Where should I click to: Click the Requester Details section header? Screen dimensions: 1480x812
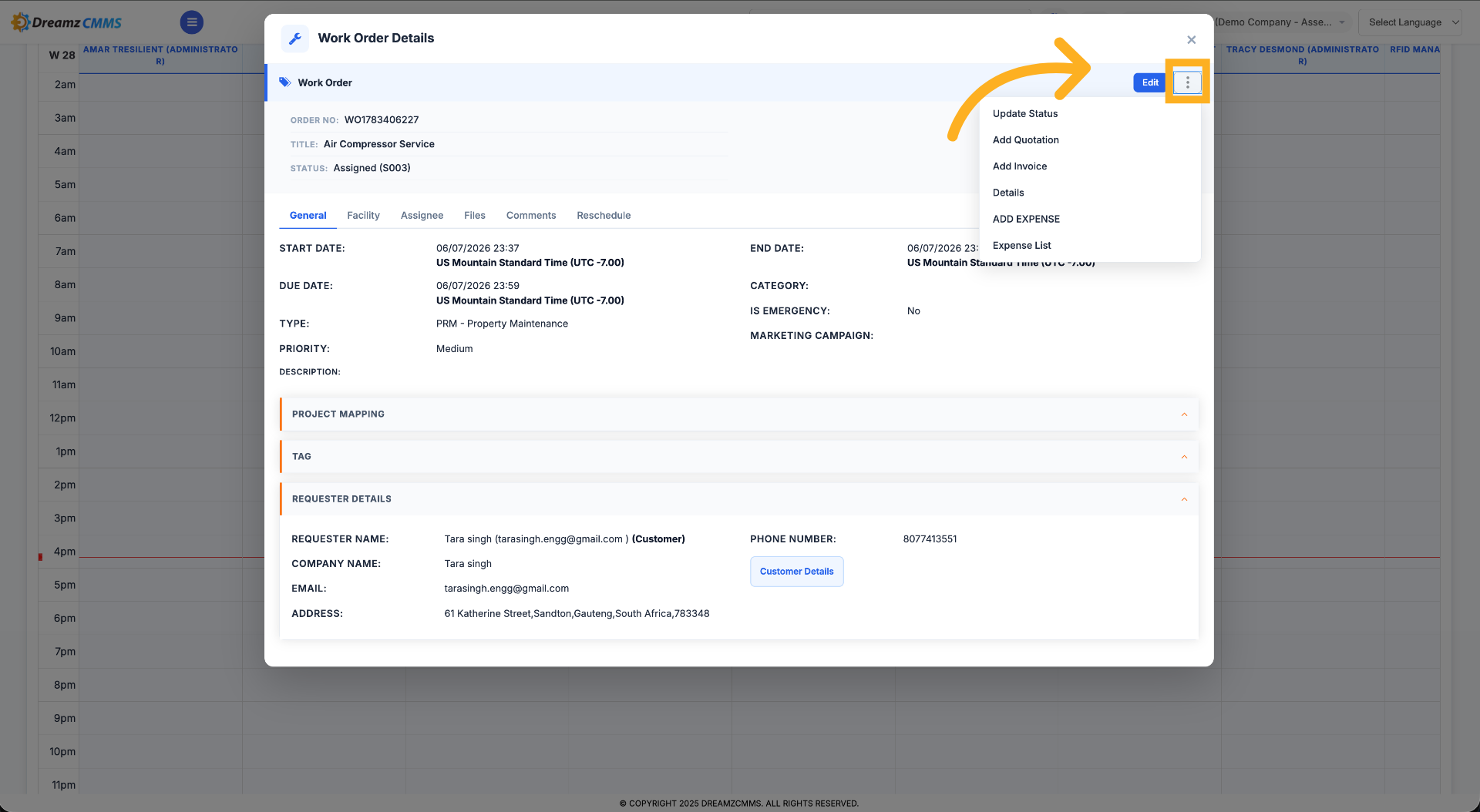click(x=738, y=499)
